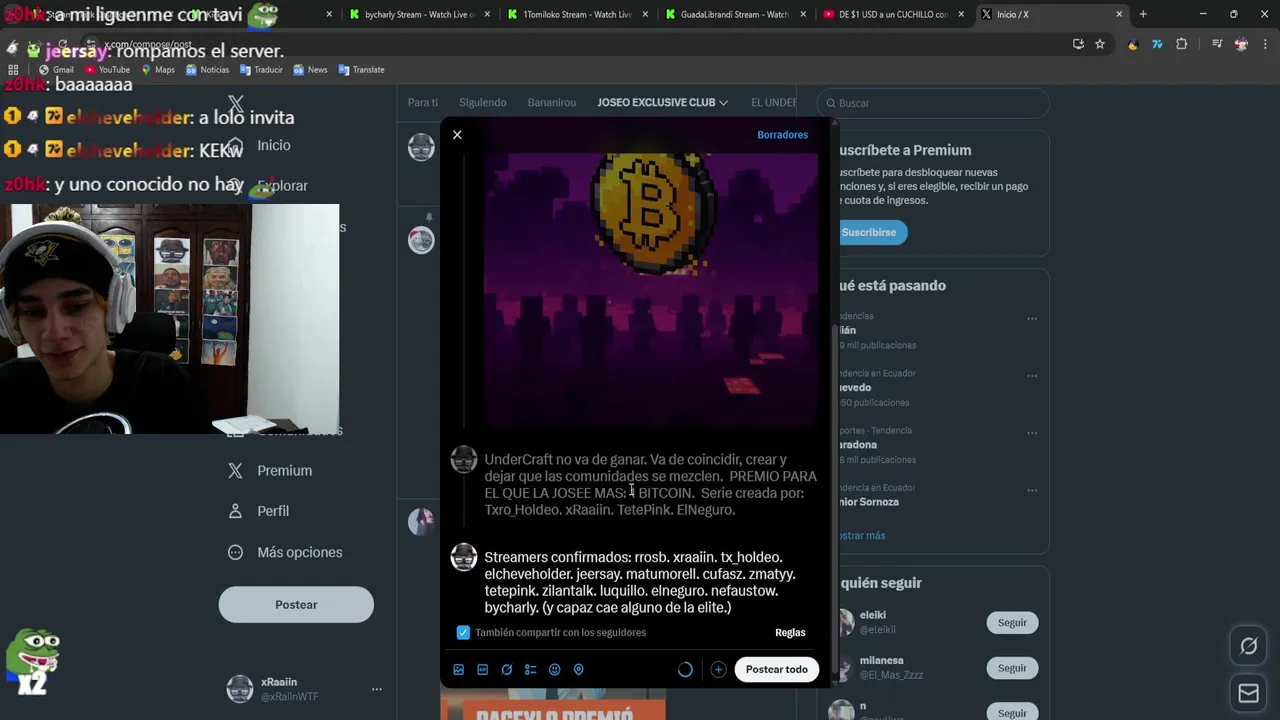Open options for the Sornoza trend
The height and width of the screenshot is (720, 1280).
[1032, 490]
